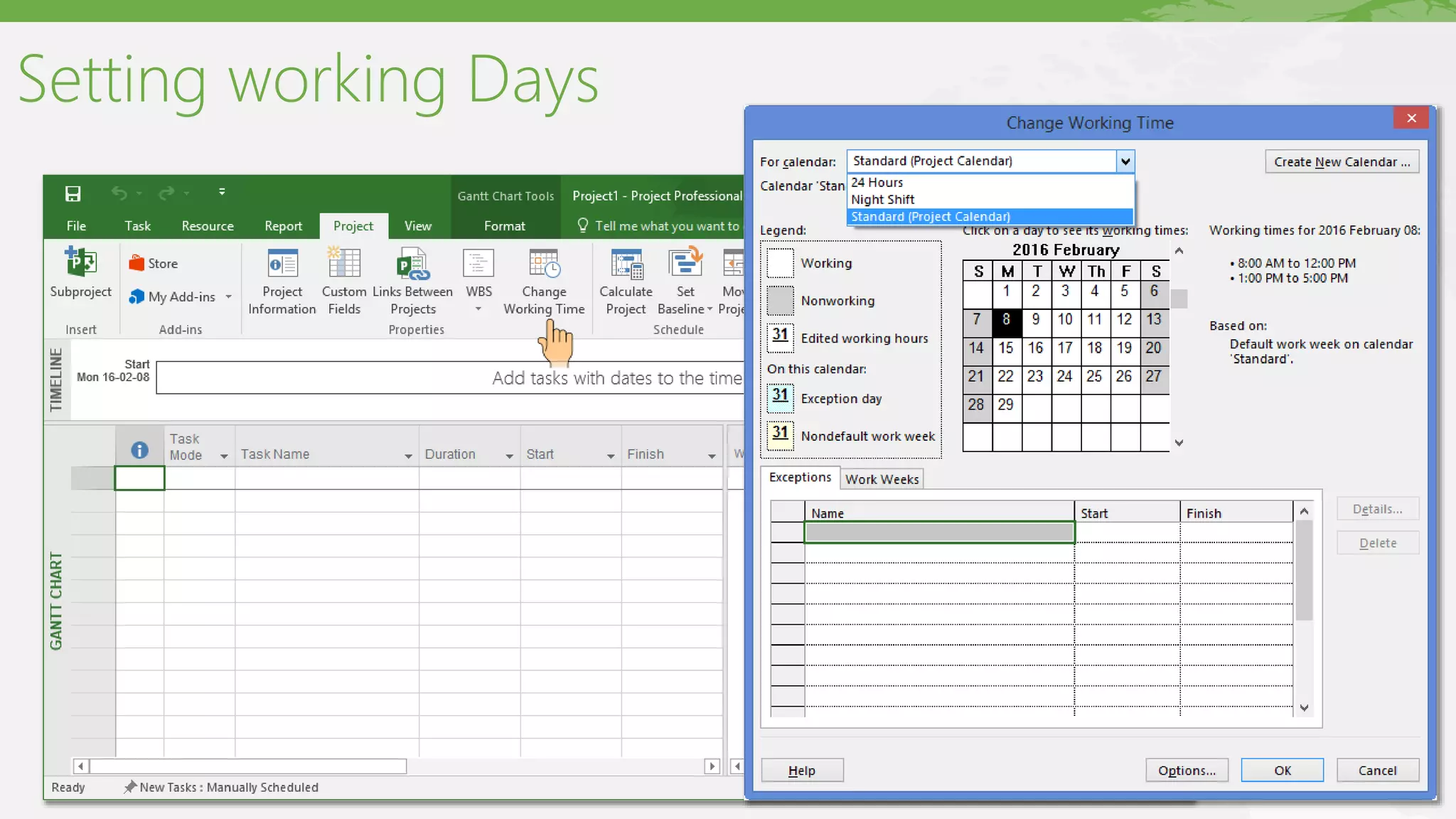Choose Night Shift calendar option
Viewport: 1456px width, 819px height.
click(x=882, y=200)
